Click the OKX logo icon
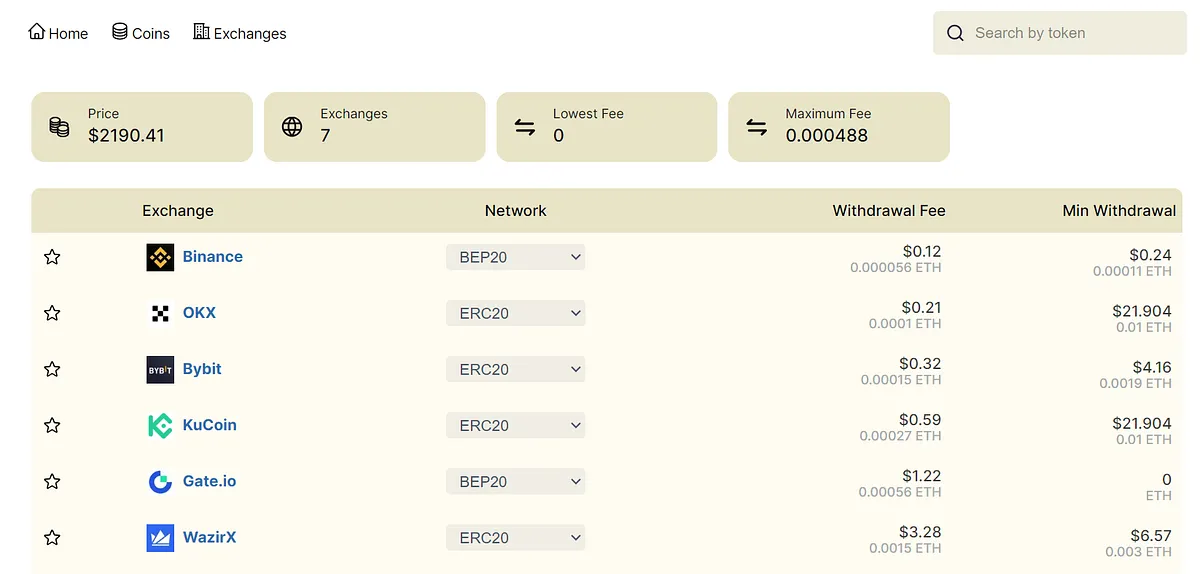Screen dimensions: 1200x574 pos(160,313)
